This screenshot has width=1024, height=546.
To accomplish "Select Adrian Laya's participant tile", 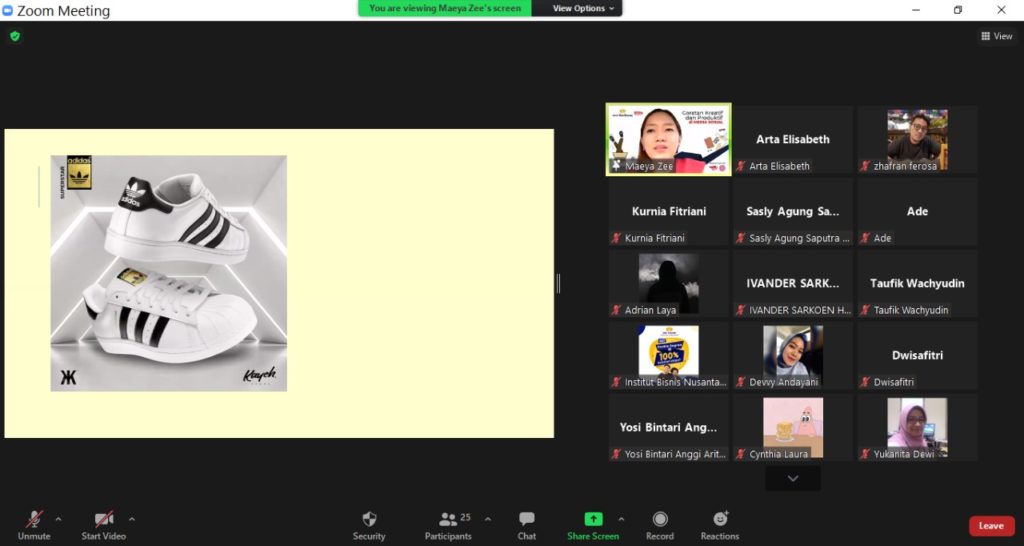I will click(x=669, y=283).
